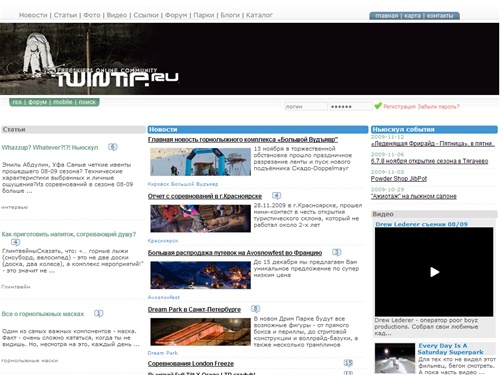Screen dimensions: 500x375
Task: Click the password input field
Action: [351, 106]
